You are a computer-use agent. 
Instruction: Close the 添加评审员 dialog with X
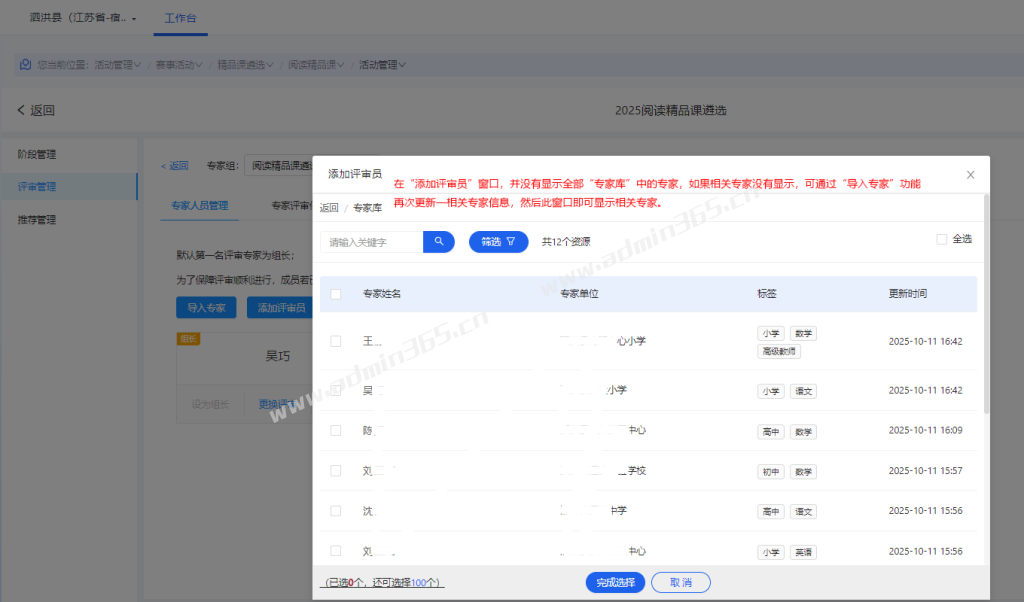coord(970,174)
